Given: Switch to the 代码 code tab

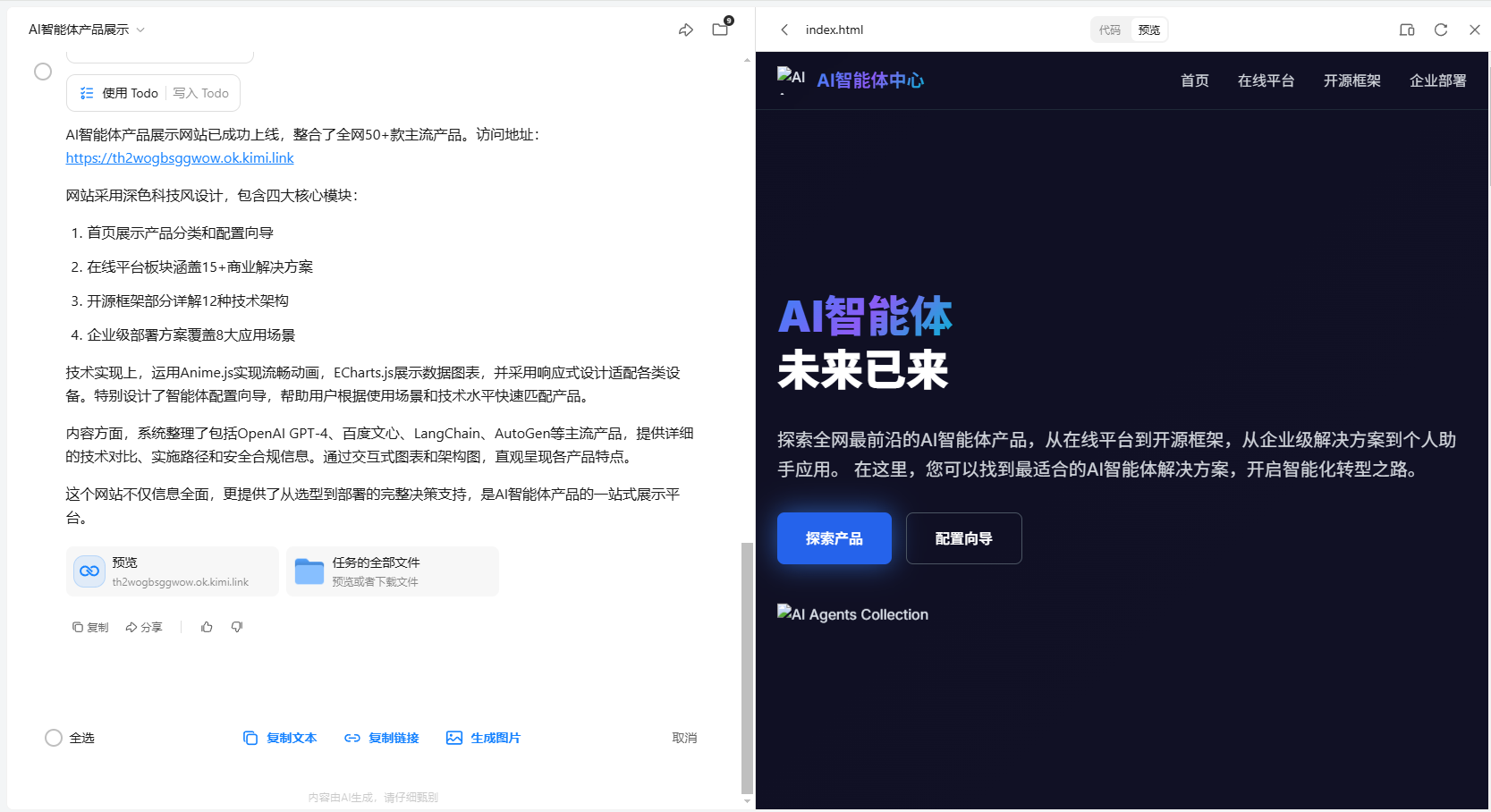Looking at the screenshot, I should [x=1109, y=30].
